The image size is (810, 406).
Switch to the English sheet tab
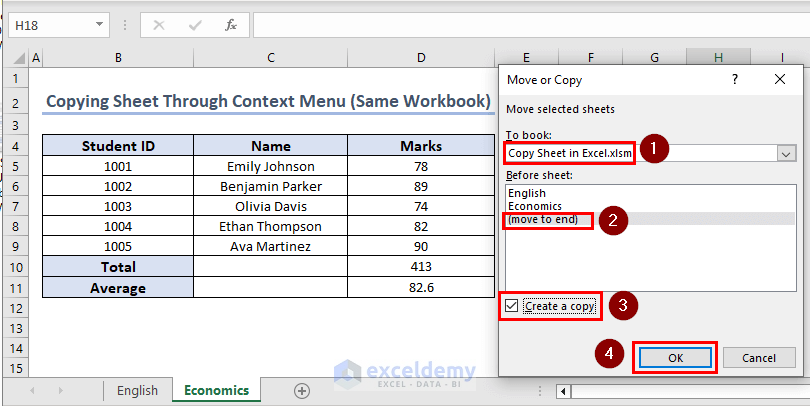pyautogui.click(x=137, y=391)
